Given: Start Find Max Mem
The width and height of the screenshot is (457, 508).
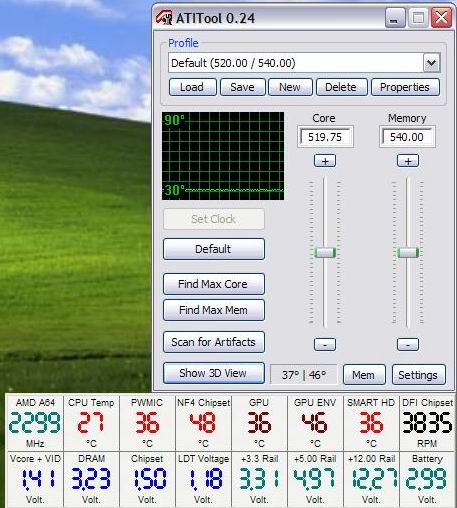Looking at the screenshot, I should 214,310.
